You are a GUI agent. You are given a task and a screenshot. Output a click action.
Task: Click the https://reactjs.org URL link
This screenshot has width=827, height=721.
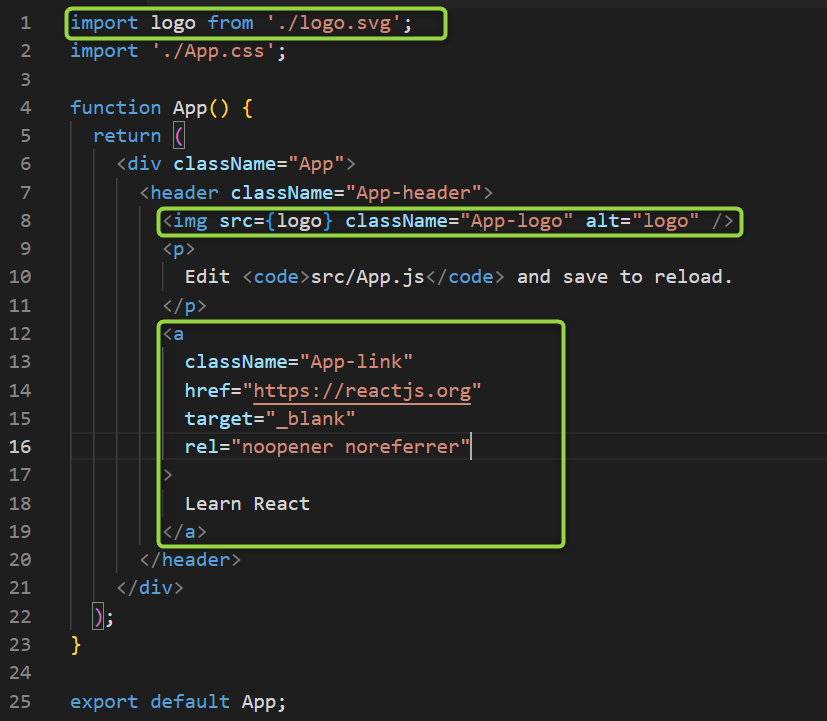point(362,389)
